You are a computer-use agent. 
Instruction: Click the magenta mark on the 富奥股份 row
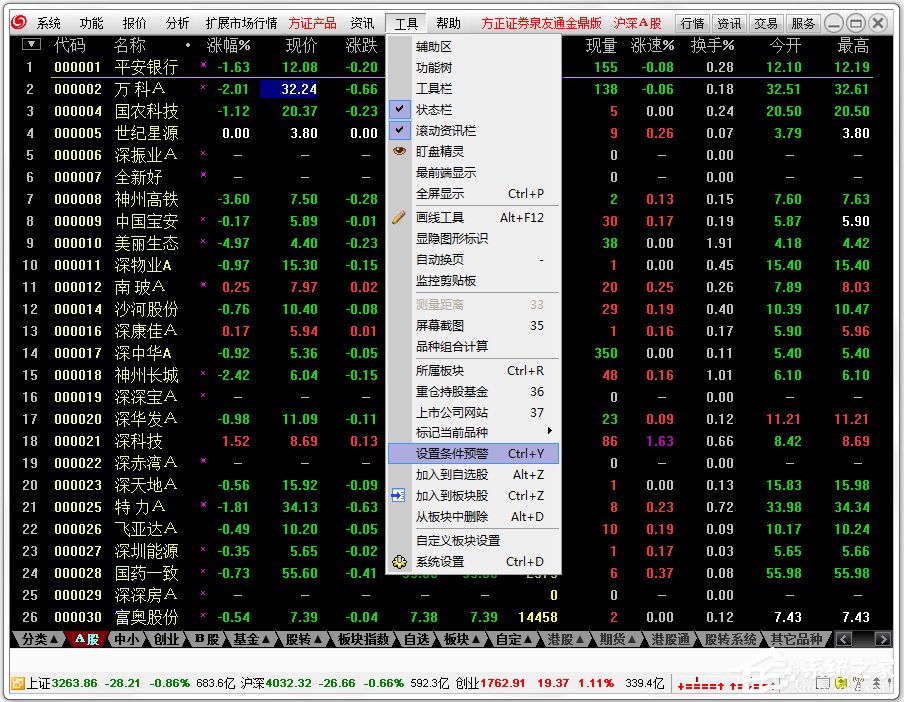[x=203, y=615]
